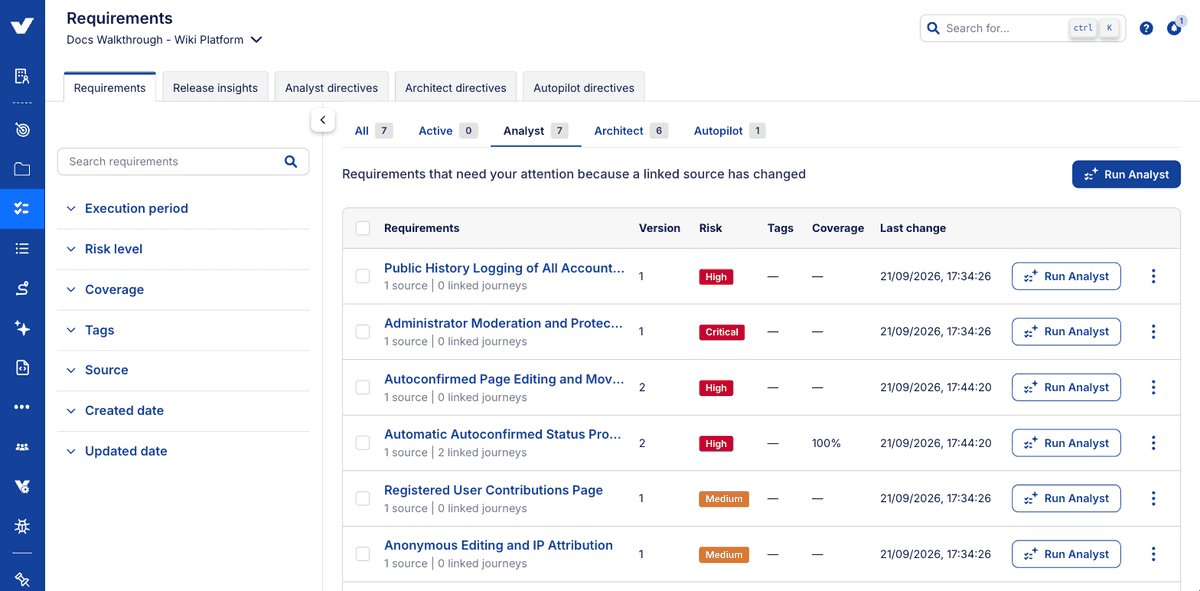Screen dimensions: 1200x591
Task: Check the Registered User Contributions Page checkbox
Action: click(363, 498)
